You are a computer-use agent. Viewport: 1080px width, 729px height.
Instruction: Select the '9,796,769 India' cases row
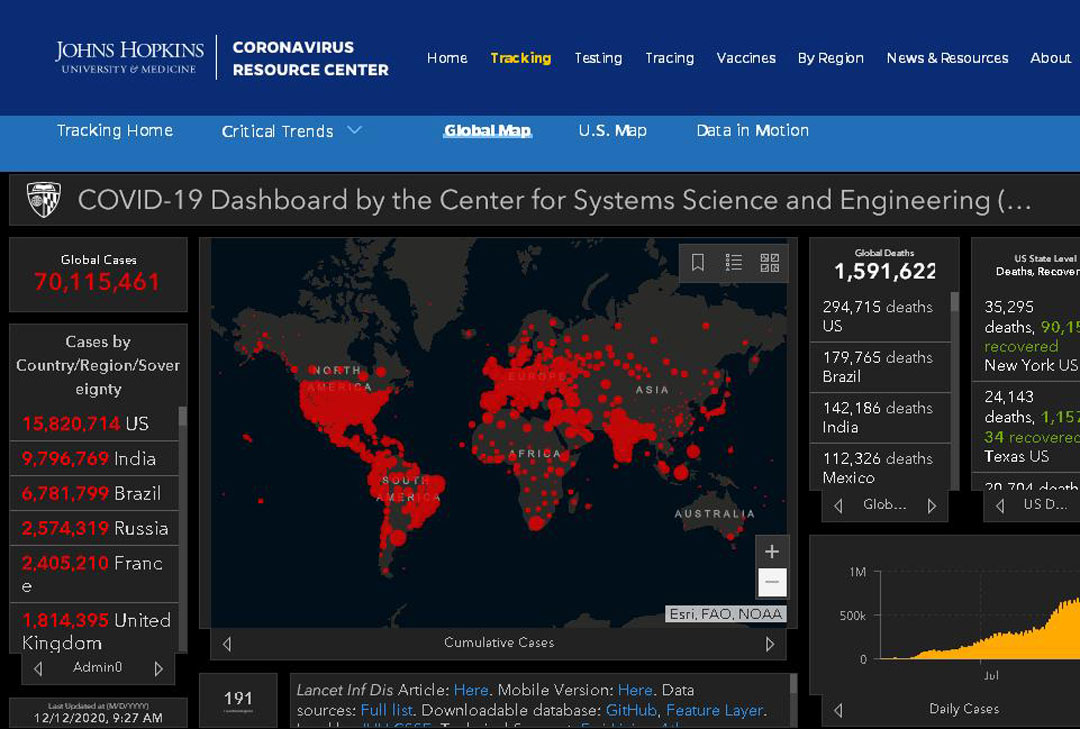[x=94, y=458]
